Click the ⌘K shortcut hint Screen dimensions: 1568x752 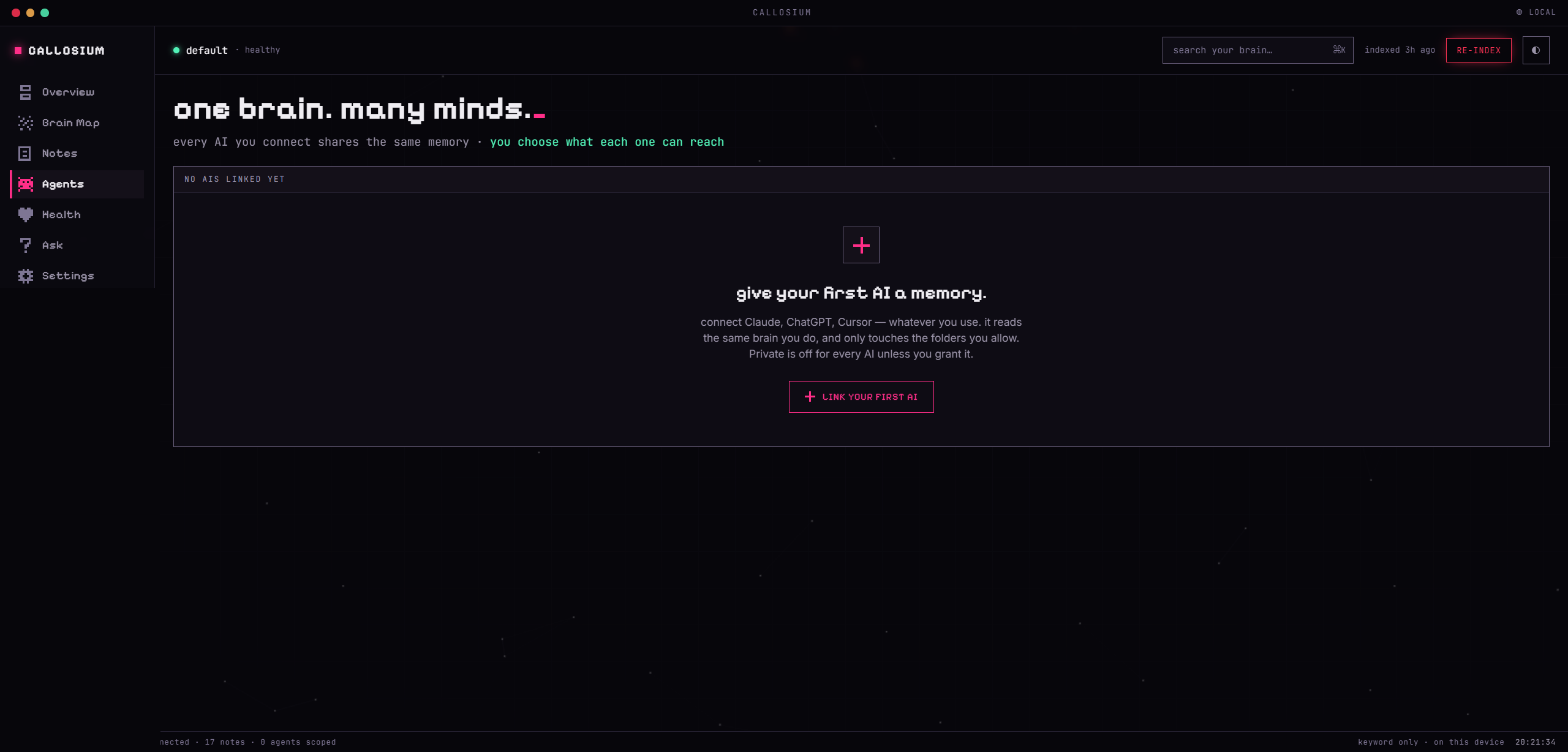(x=1340, y=50)
